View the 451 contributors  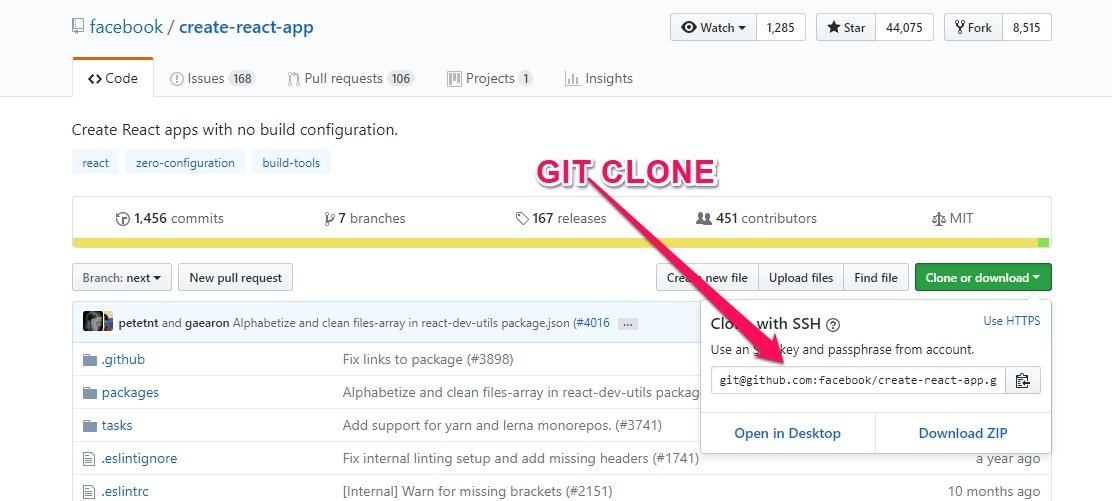[757, 219]
